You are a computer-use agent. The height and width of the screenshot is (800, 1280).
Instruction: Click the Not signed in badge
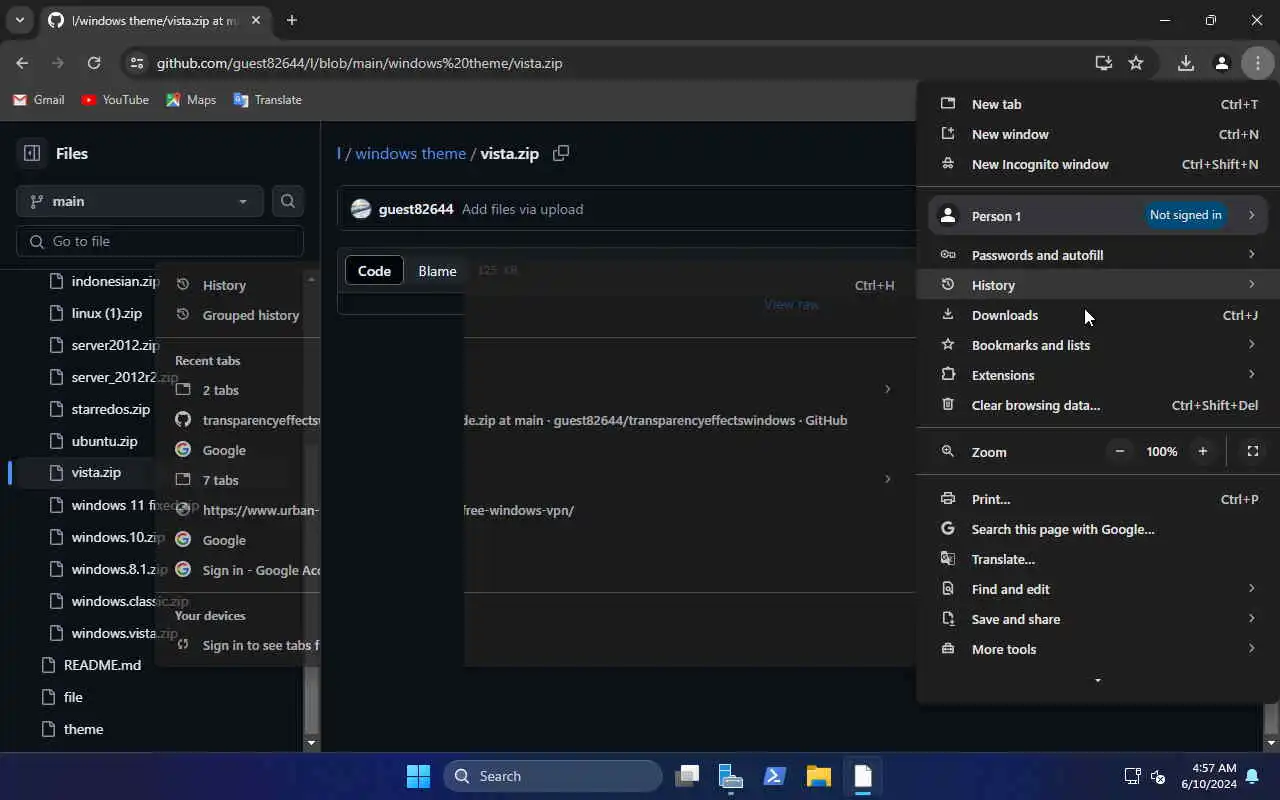1185,215
